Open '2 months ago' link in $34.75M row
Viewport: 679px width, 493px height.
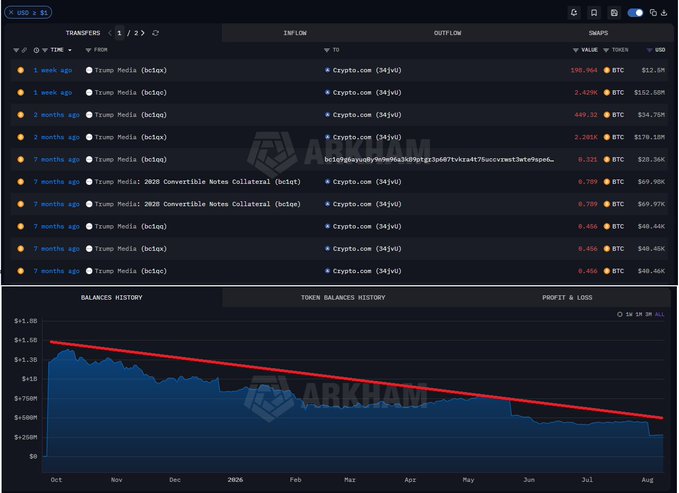pos(57,115)
